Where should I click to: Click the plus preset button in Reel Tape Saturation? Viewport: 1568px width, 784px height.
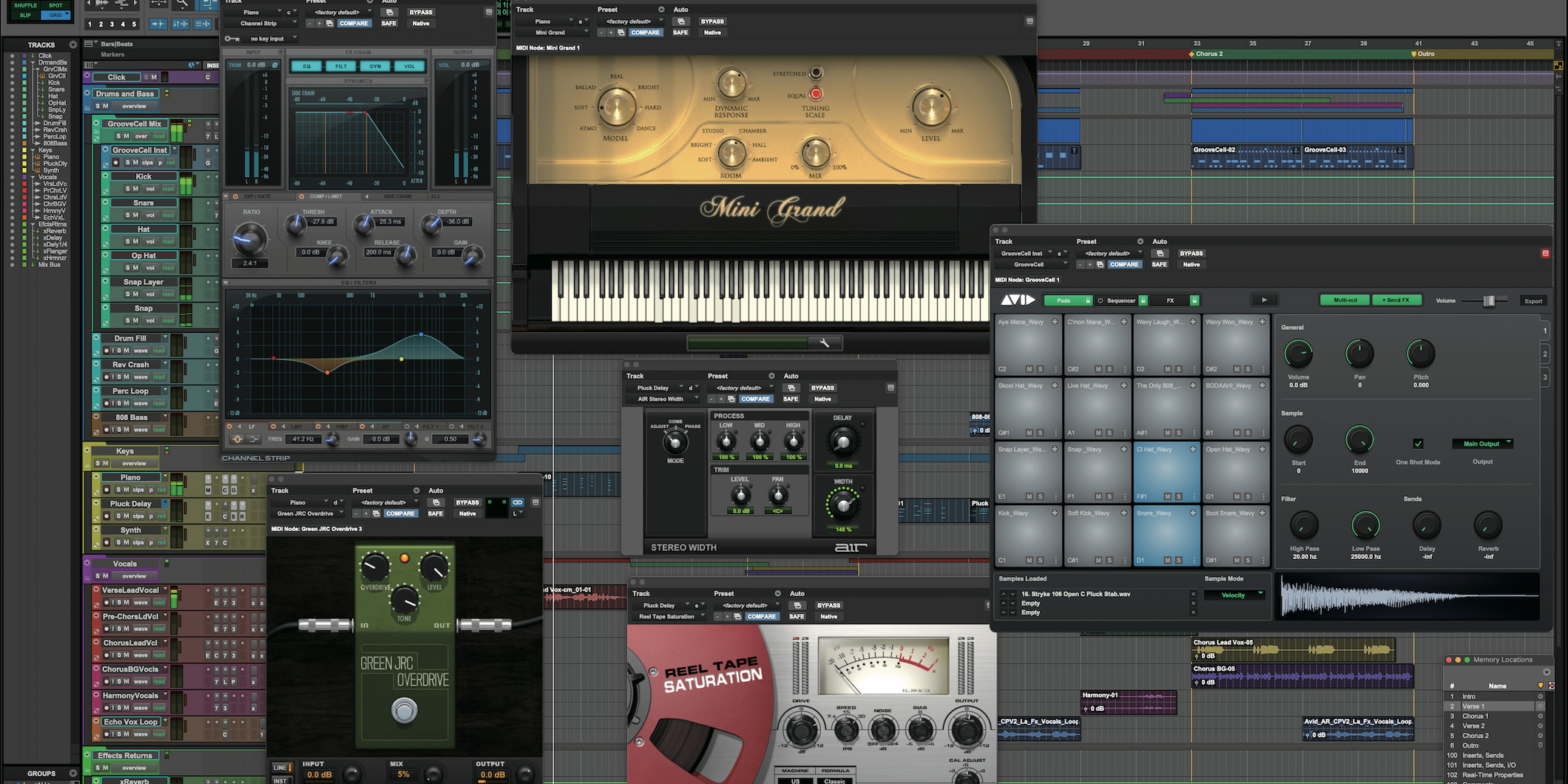pos(727,616)
